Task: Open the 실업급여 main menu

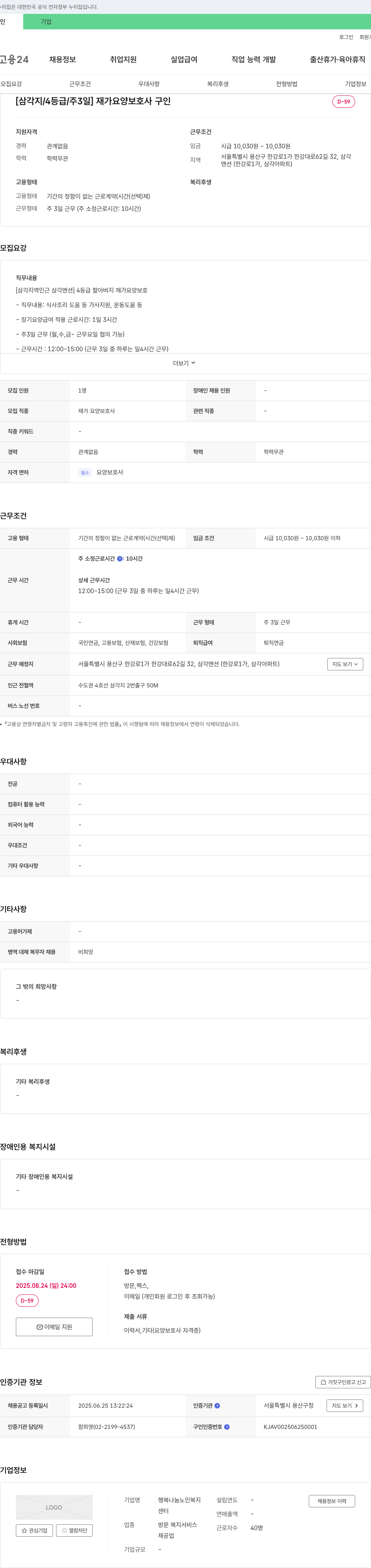Action: [184, 60]
